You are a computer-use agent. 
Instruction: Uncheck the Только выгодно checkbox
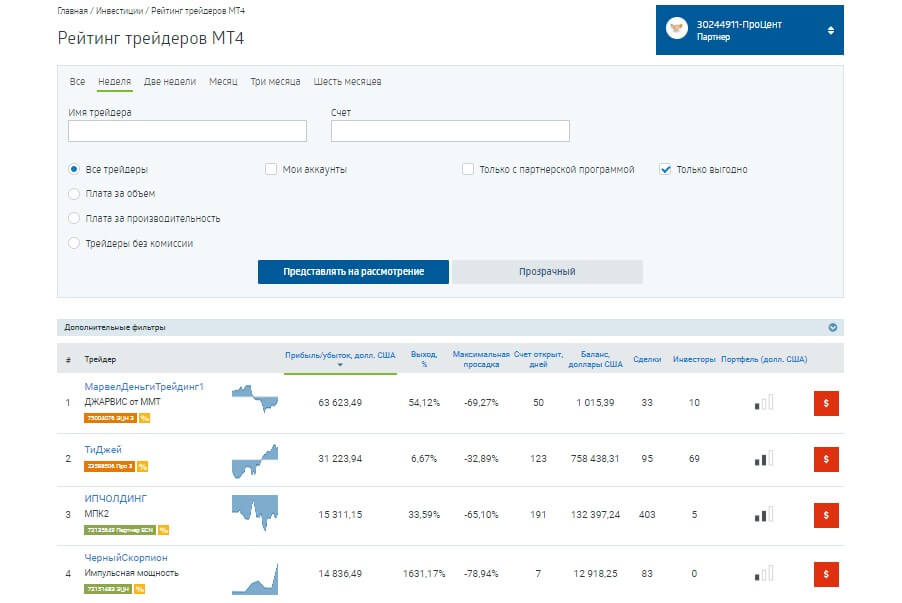[x=665, y=170]
